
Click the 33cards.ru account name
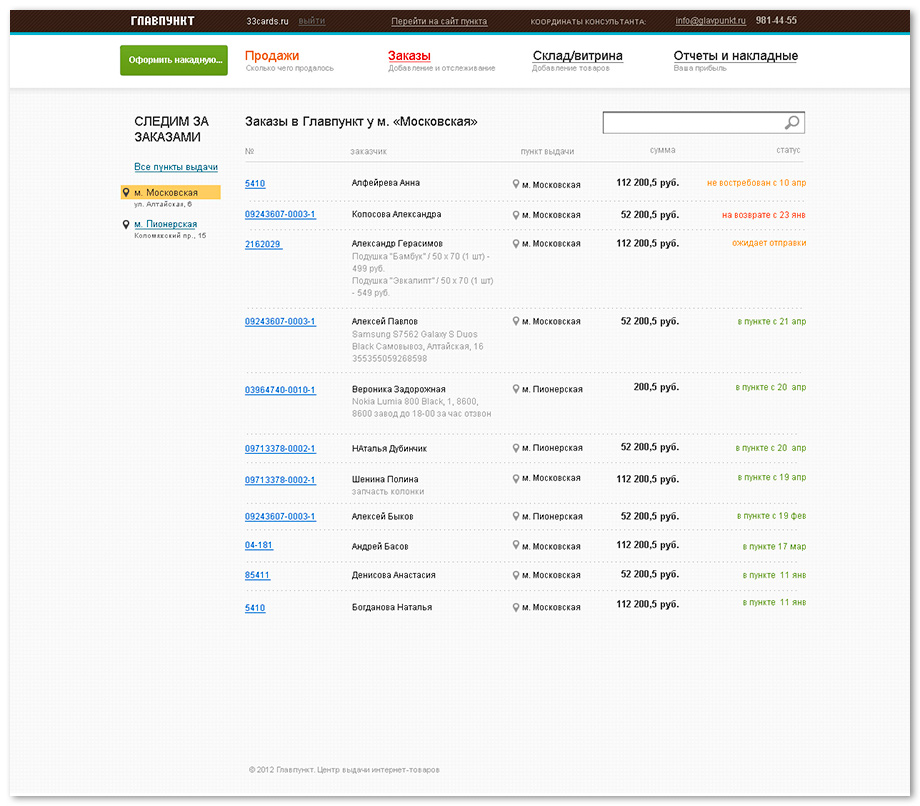pyautogui.click(x=267, y=21)
